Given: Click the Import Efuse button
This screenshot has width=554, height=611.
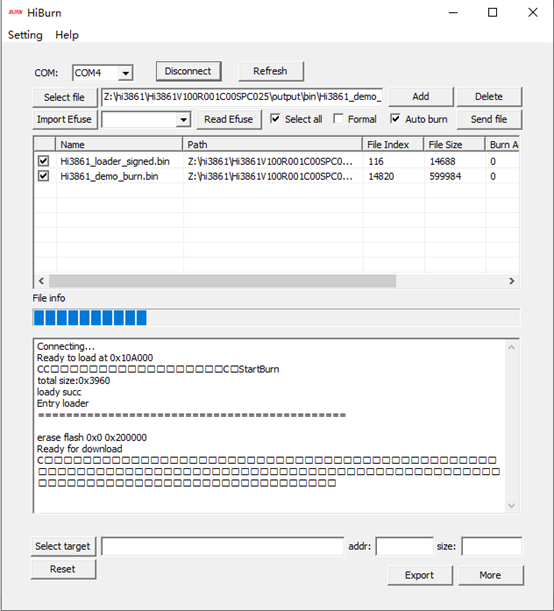Looking at the screenshot, I should click(64, 119).
